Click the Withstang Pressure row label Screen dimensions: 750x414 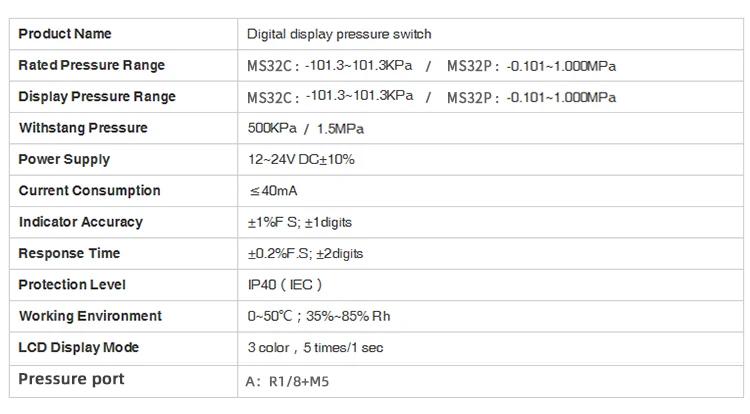click(83, 128)
